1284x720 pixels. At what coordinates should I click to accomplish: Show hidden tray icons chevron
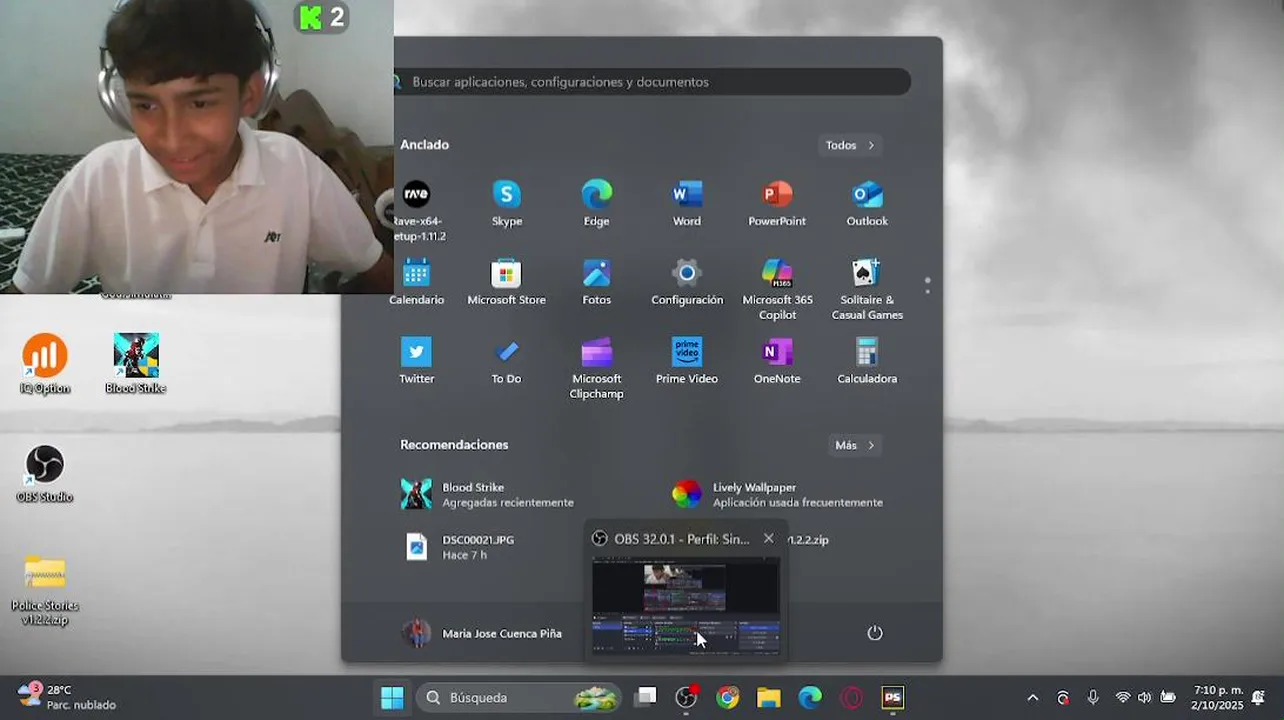pyautogui.click(x=1033, y=698)
